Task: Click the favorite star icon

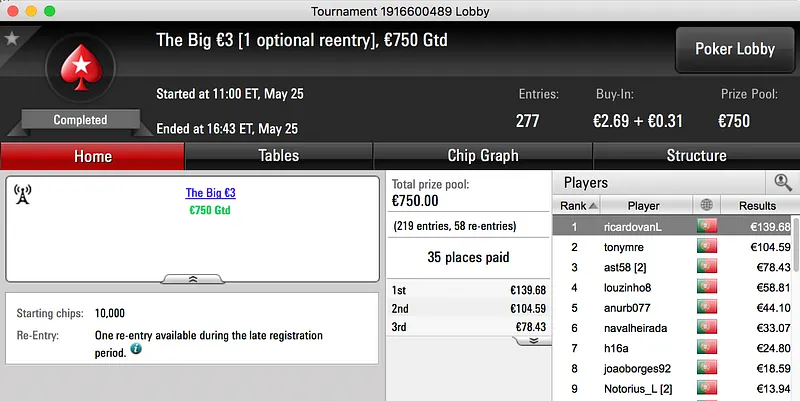Action: (x=12, y=38)
